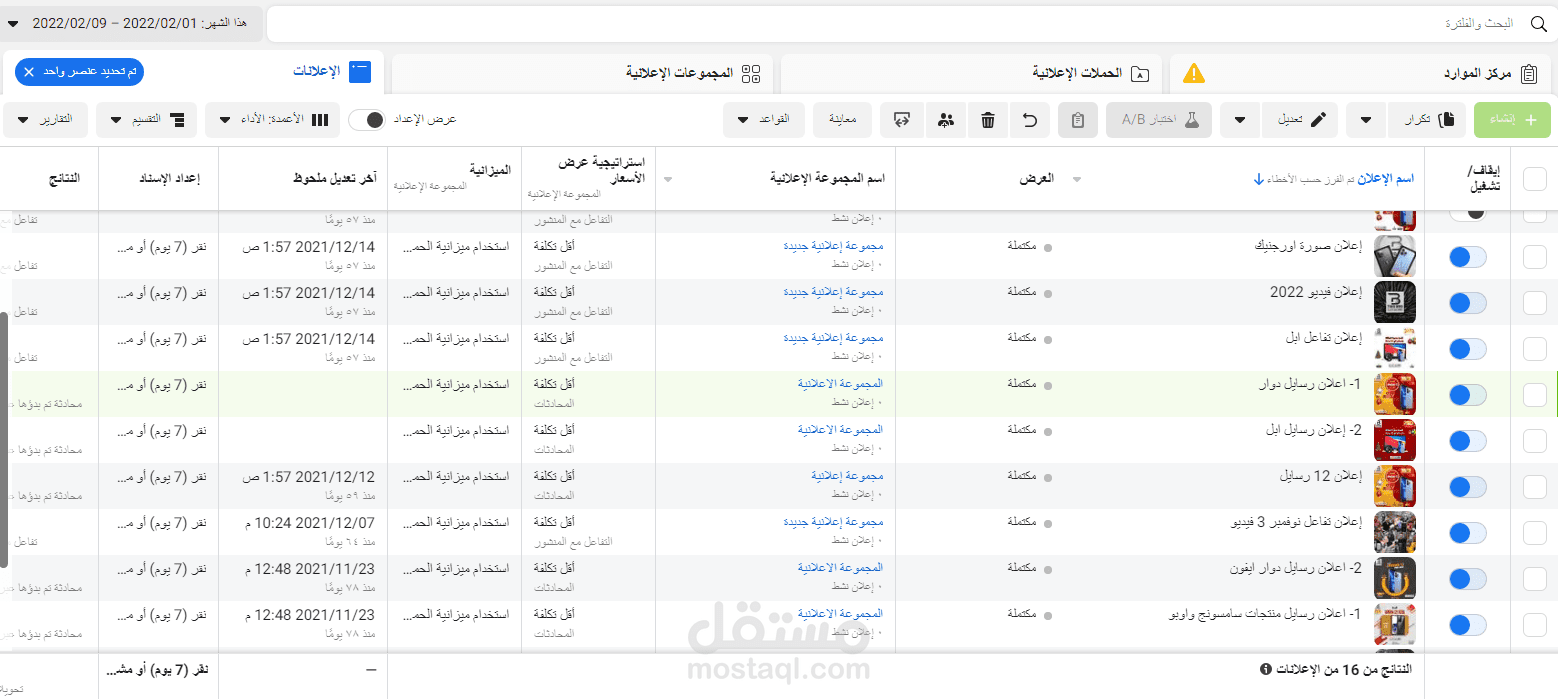This screenshot has height=699, width=1558.
Task: Check the select-all checkbox in the table header
Action: click(1533, 178)
